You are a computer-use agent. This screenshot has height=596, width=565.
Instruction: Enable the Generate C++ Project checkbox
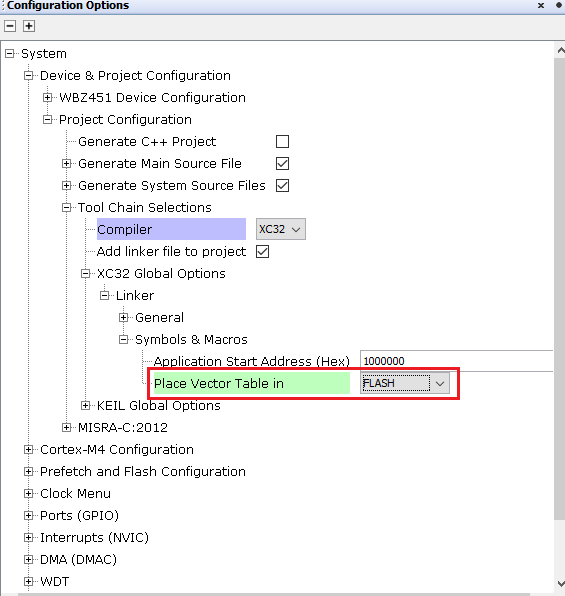(282, 141)
